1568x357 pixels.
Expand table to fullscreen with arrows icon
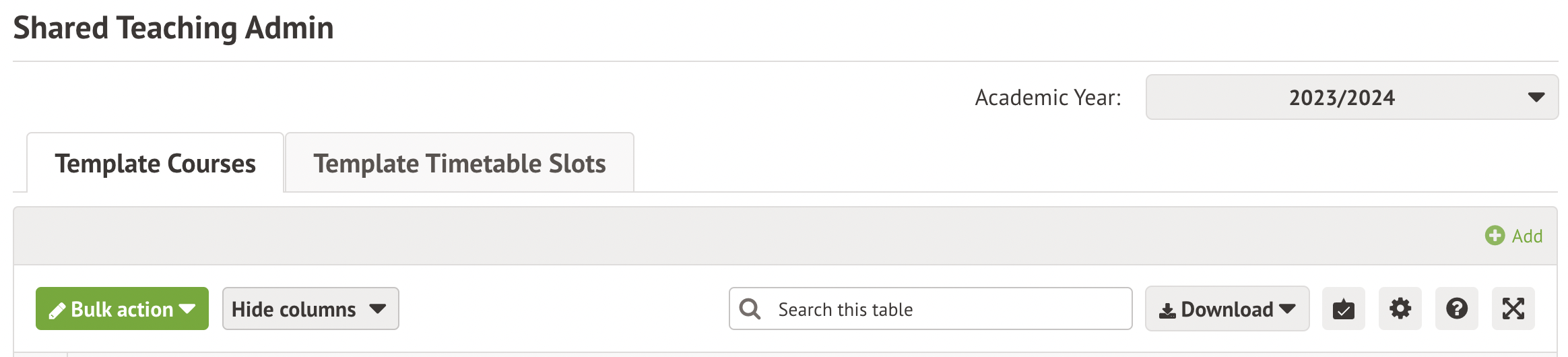click(1513, 309)
